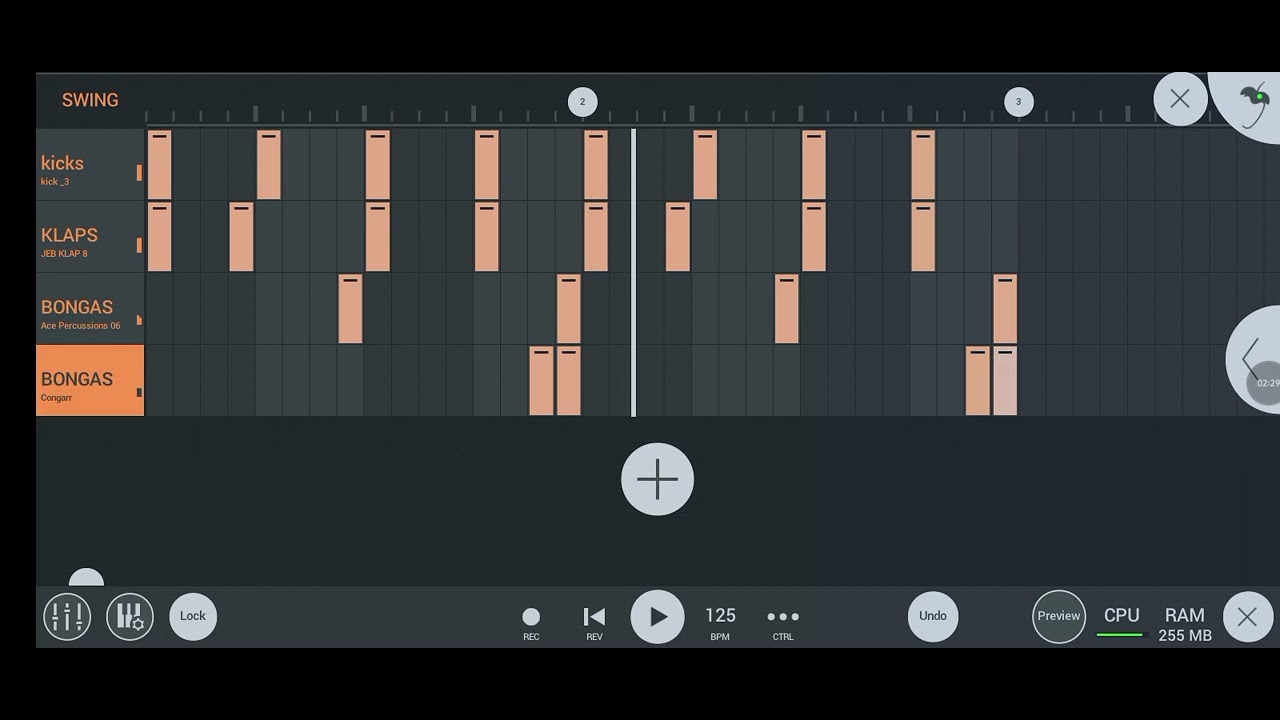Select the kicks channel

(x=90, y=164)
